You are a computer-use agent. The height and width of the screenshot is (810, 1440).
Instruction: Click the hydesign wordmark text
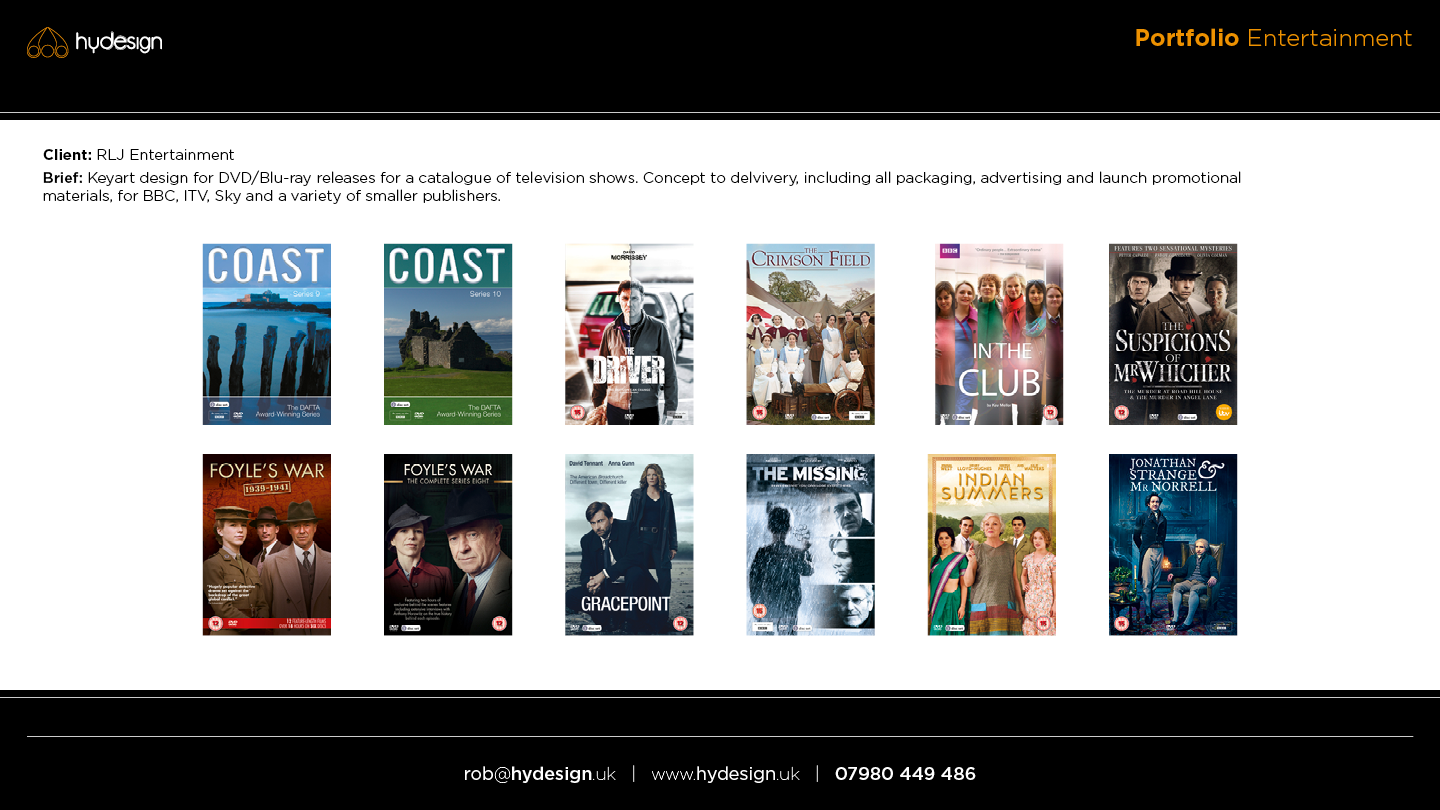[x=119, y=42]
